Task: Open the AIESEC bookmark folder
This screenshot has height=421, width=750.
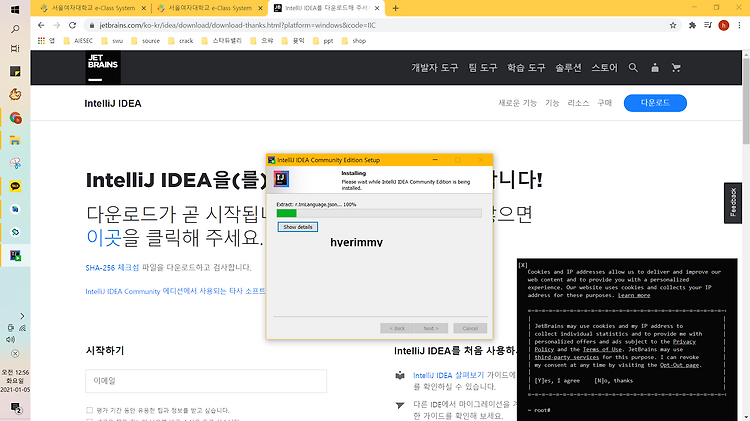Action: point(78,41)
